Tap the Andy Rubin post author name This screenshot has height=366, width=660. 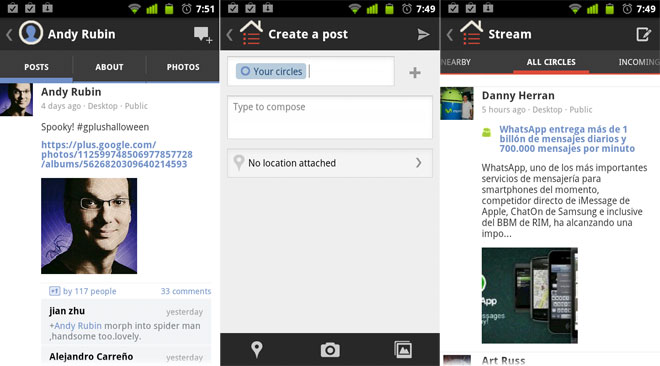pyautogui.click(x=71, y=92)
